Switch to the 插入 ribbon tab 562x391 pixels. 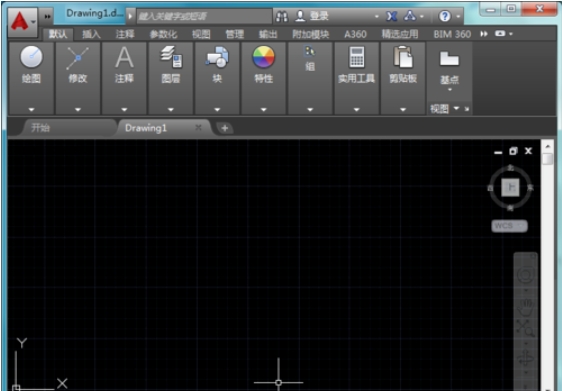91,34
